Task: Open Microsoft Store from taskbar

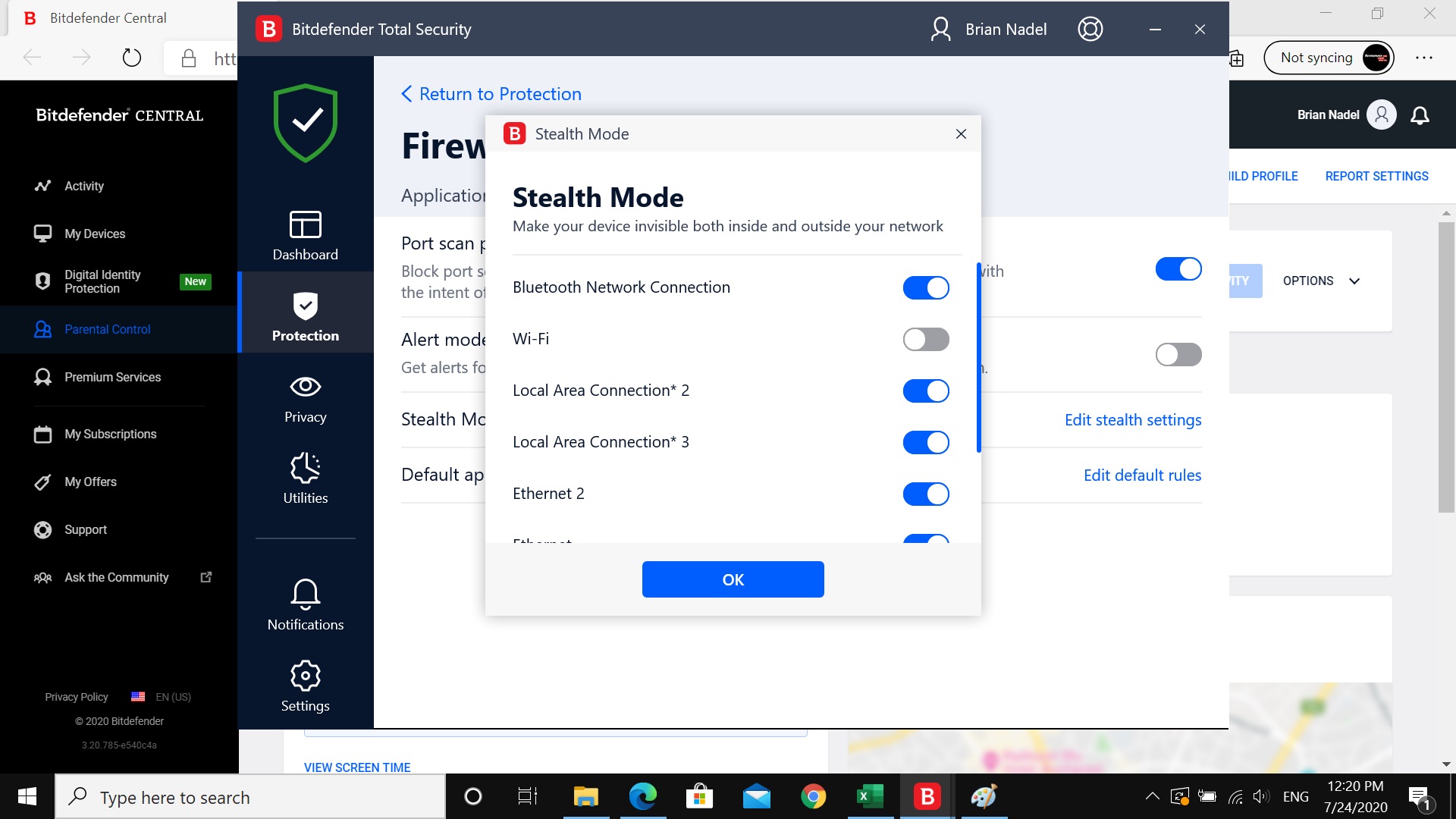Action: (699, 796)
